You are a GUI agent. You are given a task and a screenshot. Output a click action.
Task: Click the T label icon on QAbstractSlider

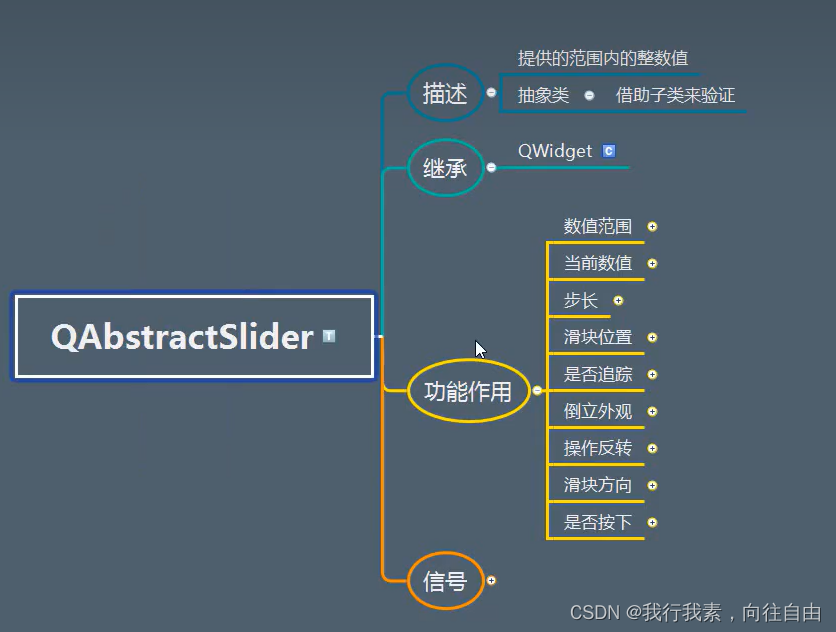coord(327,337)
